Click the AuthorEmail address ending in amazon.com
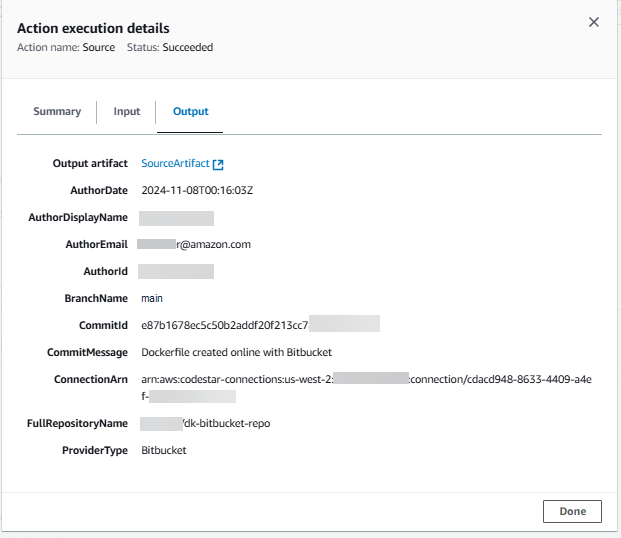The height and width of the screenshot is (538, 621). [196, 244]
